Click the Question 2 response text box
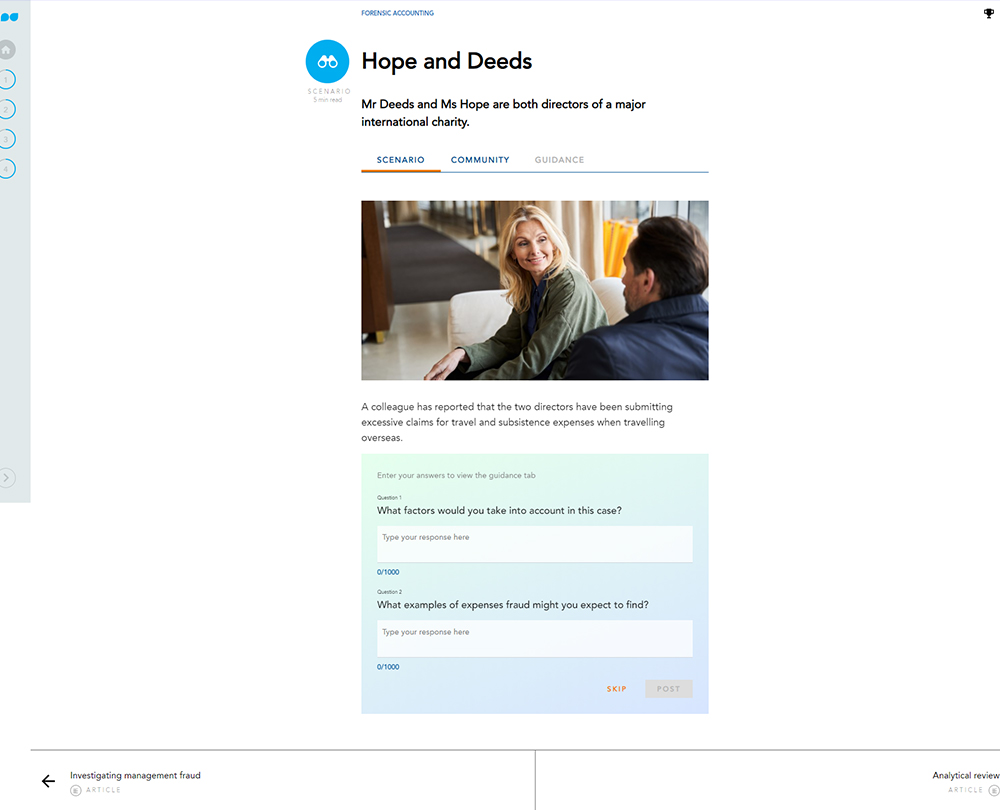 point(534,638)
